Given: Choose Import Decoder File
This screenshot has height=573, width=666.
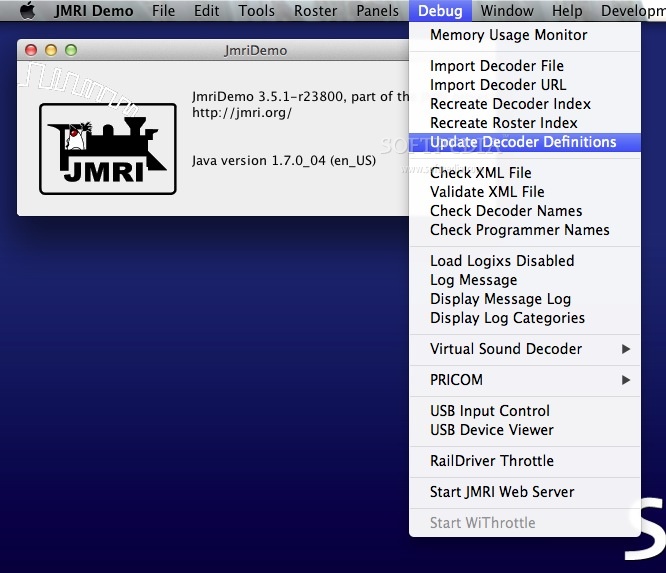Looking at the screenshot, I should 525,66.
